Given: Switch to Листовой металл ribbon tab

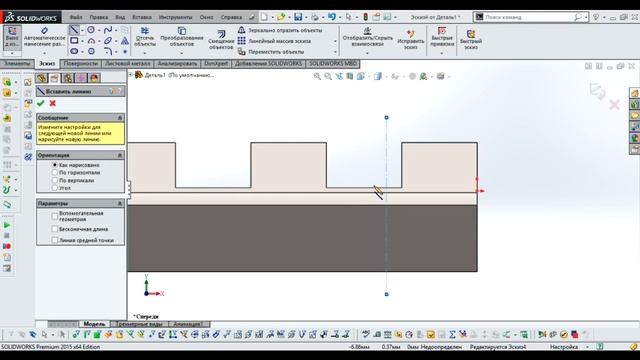Looking at the screenshot, I should (128, 64).
